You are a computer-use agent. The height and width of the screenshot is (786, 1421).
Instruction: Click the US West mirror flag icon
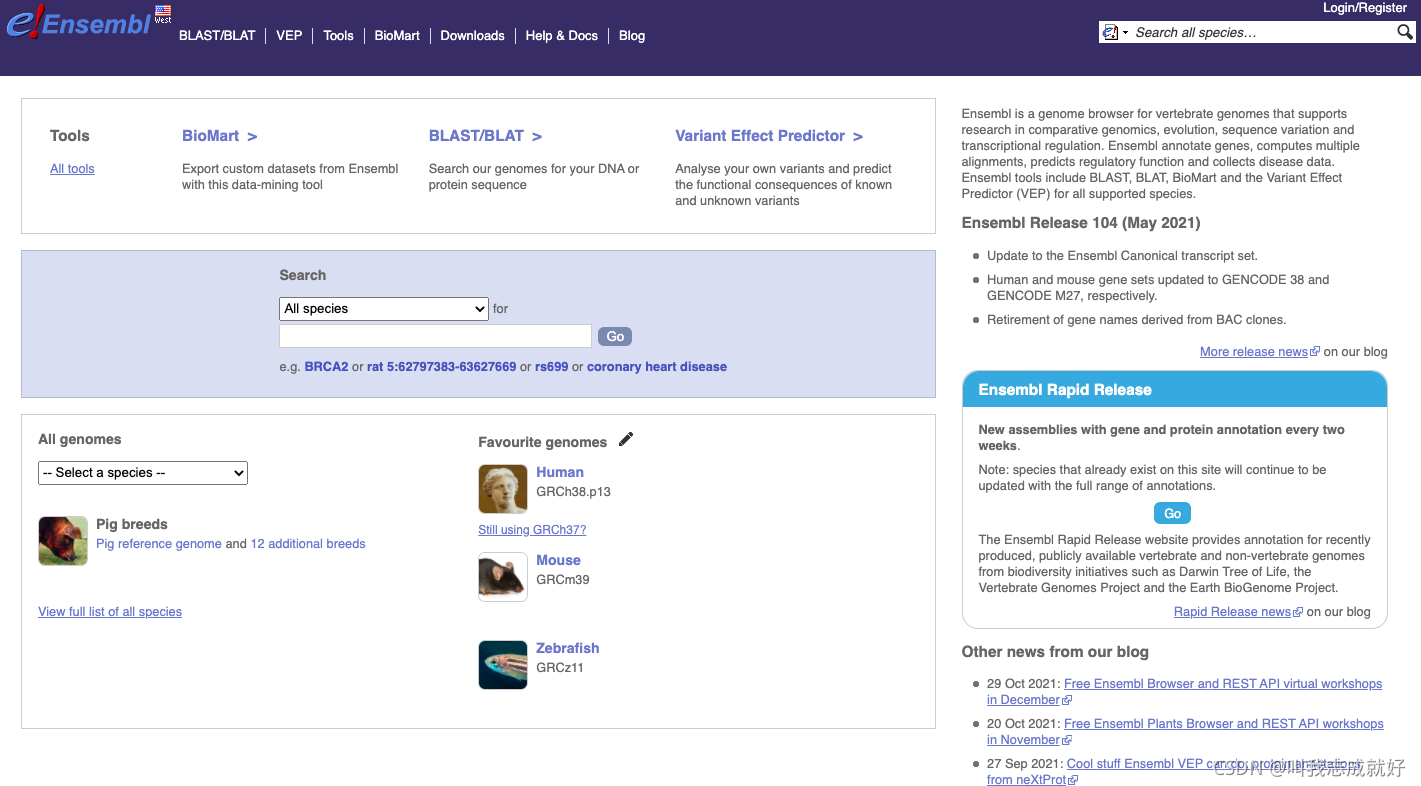tap(163, 13)
